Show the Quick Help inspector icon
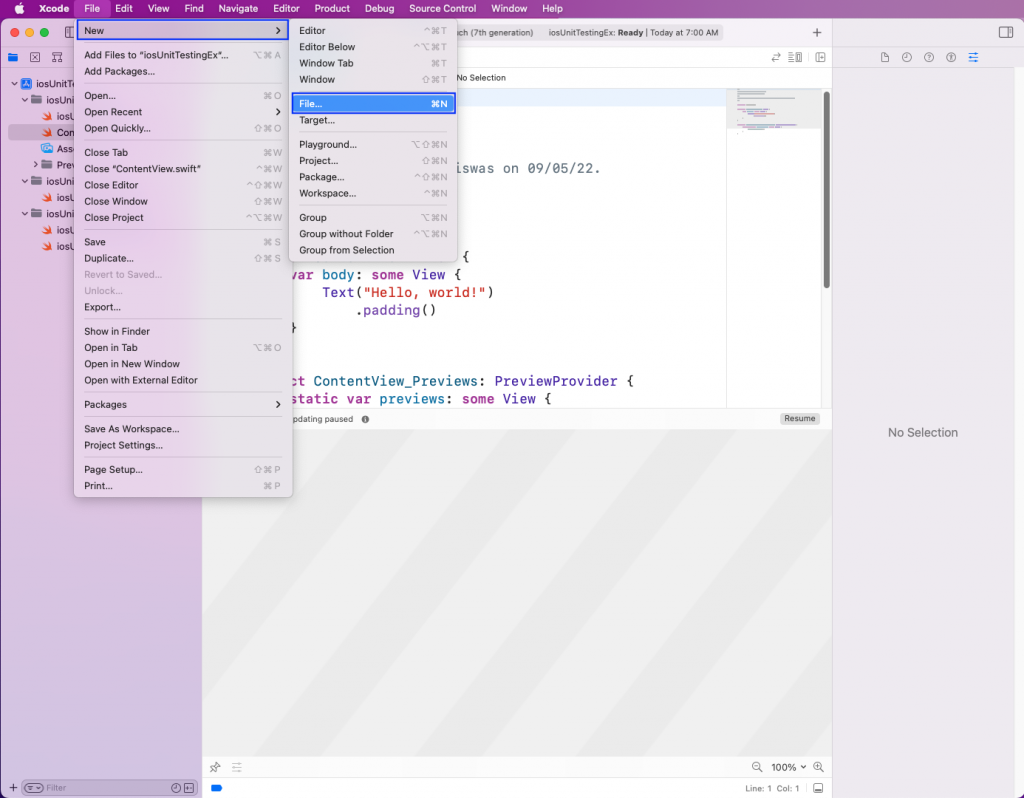1024x798 pixels. 929,57
